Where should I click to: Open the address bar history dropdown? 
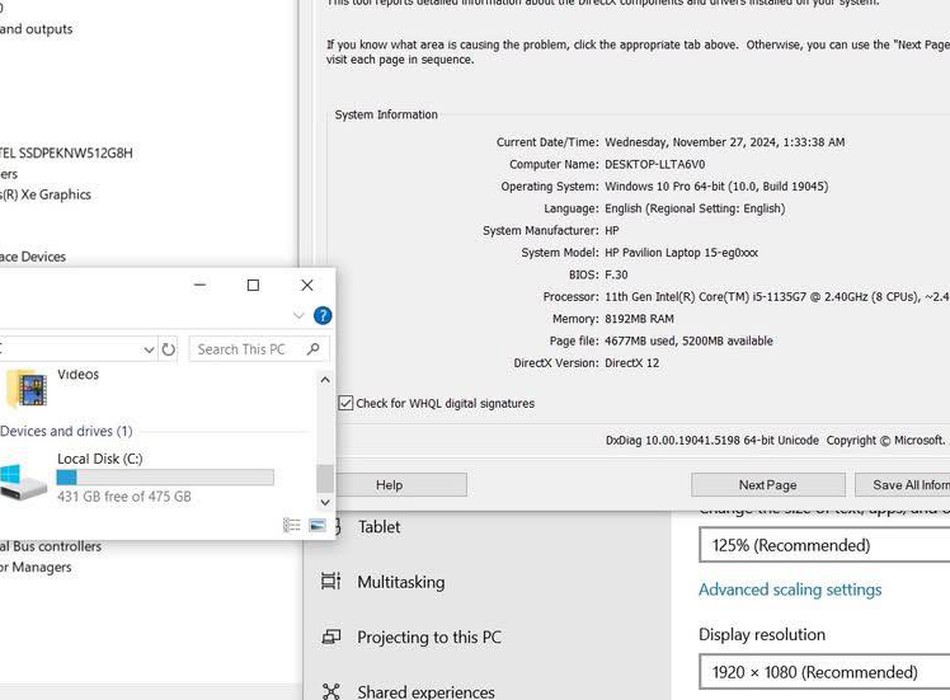[x=149, y=349]
